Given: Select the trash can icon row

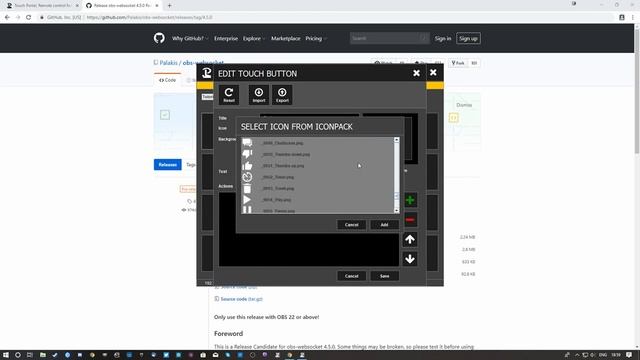Looking at the screenshot, I should click(318, 189).
